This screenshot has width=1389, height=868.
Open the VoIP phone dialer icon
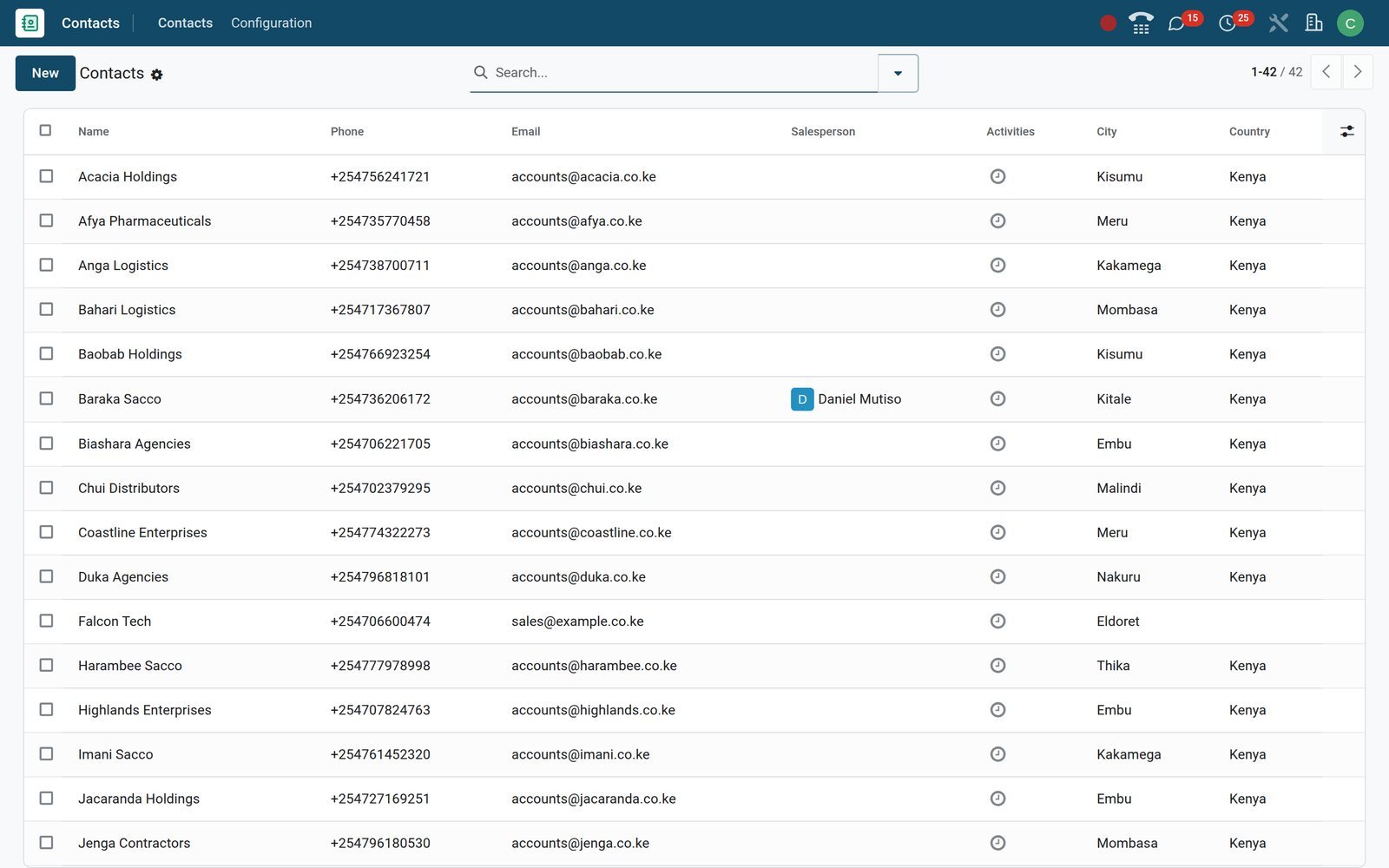tap(1141, 23)
